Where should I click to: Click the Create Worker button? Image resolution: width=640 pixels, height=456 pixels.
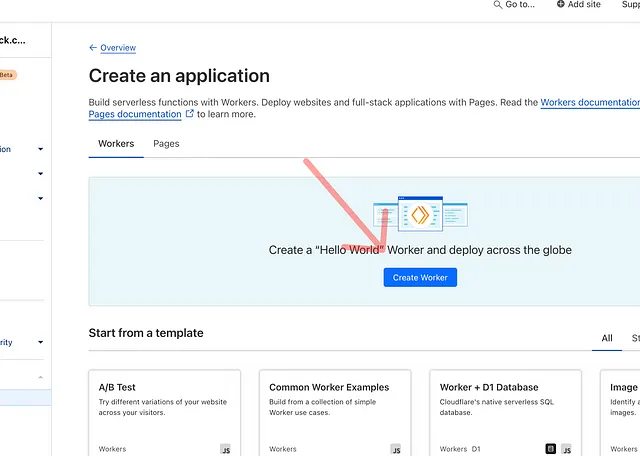420,278
